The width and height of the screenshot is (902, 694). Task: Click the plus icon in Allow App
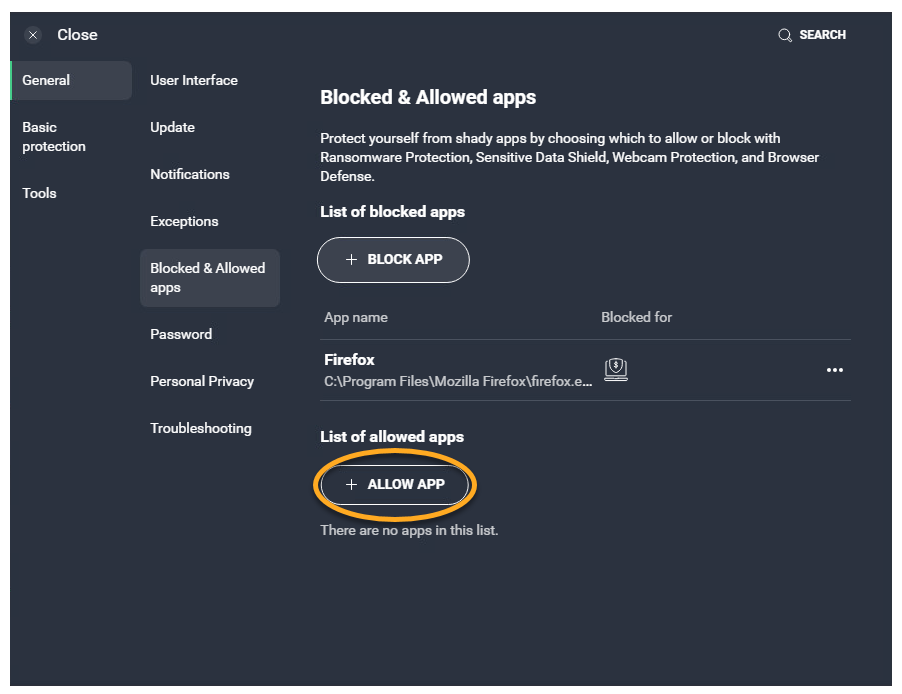[351, 485]
